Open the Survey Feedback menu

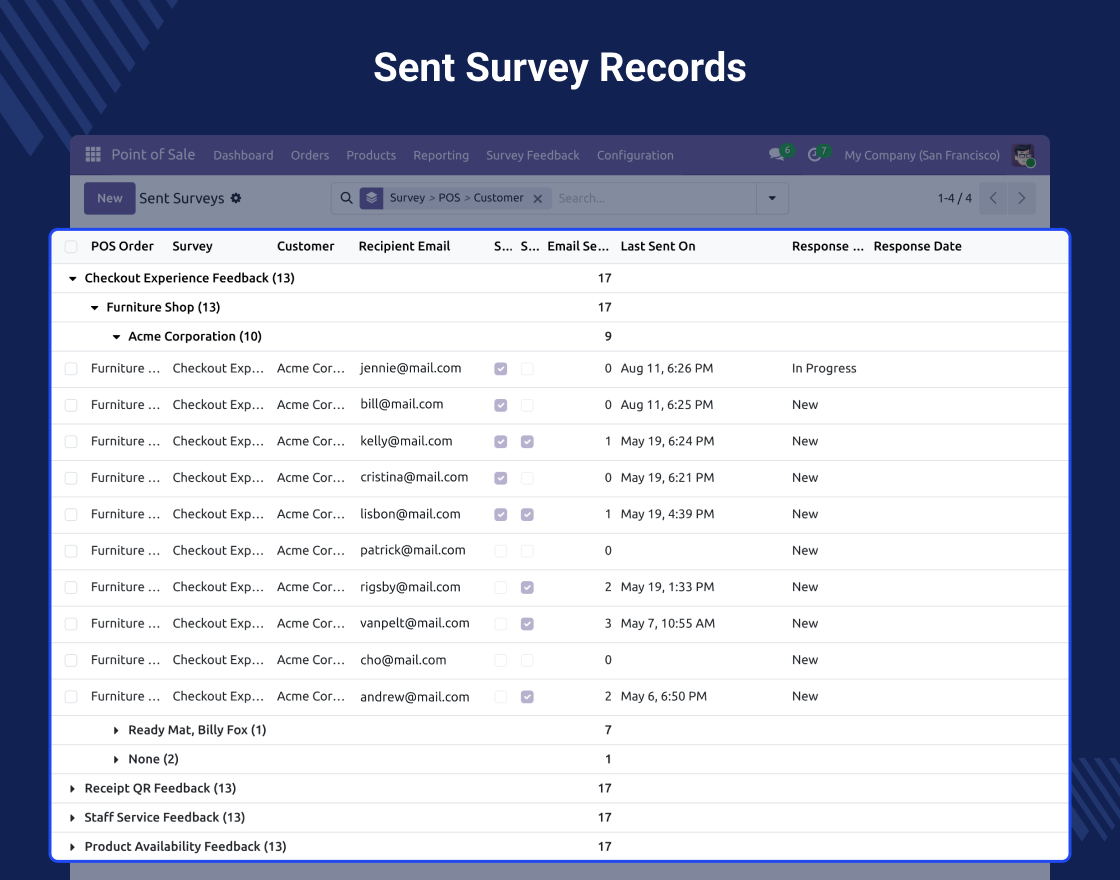coord(533,155)
